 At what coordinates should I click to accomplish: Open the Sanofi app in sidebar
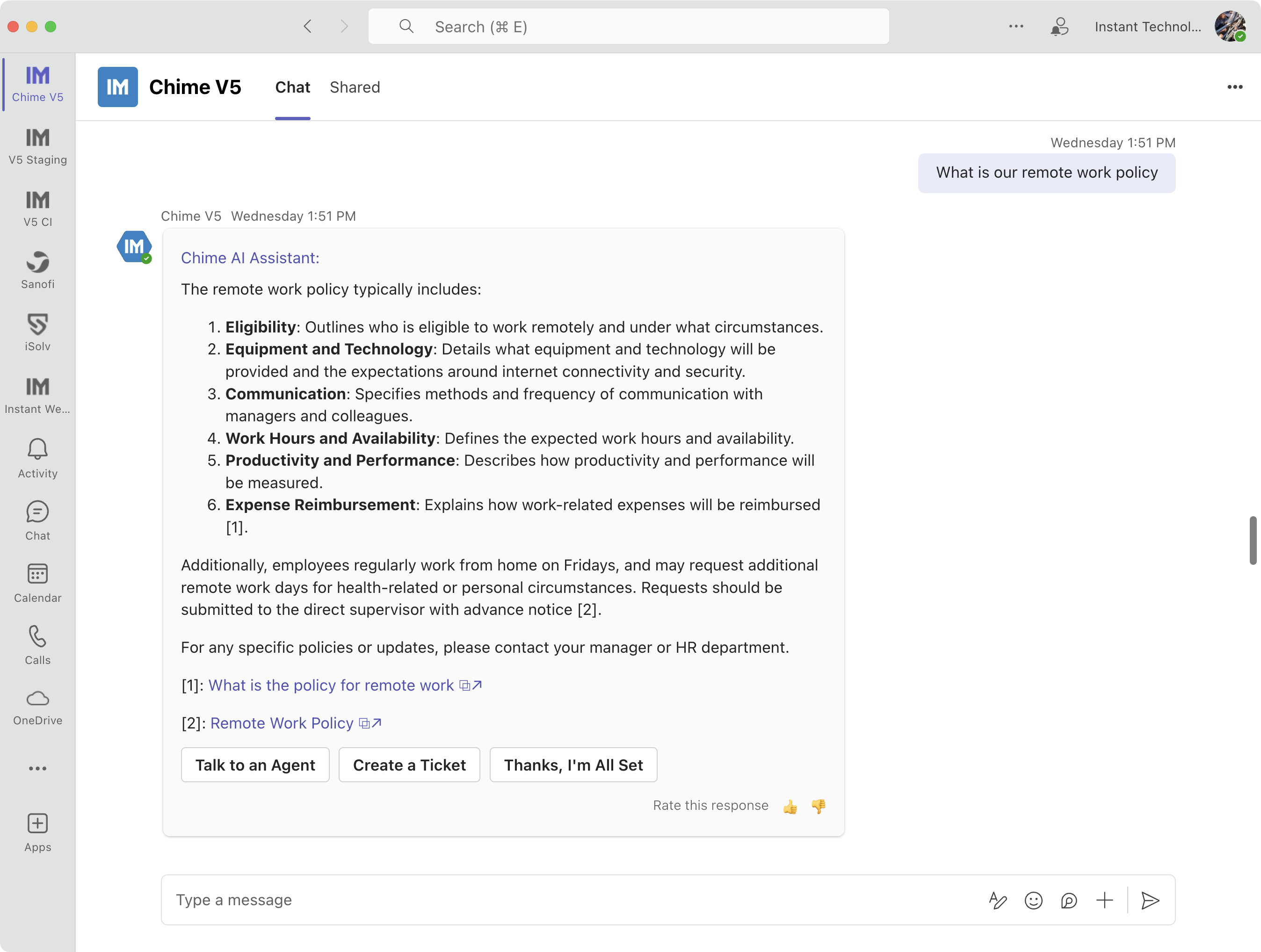coord(37,271)
